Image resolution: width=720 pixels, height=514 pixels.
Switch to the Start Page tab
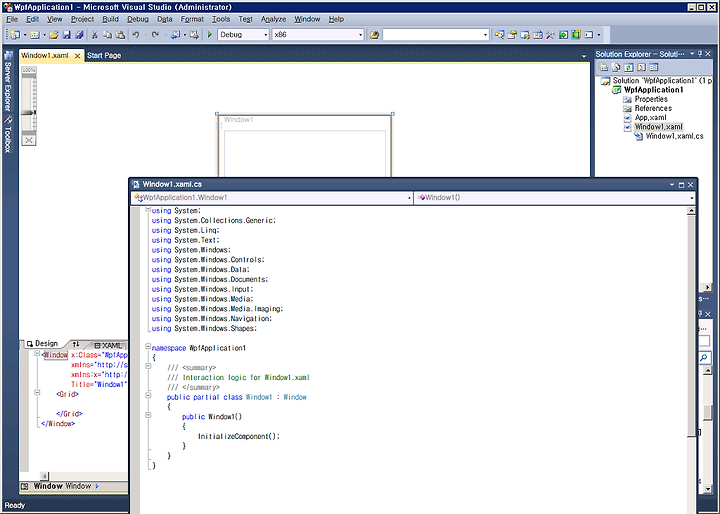click(x=104, y=56)
